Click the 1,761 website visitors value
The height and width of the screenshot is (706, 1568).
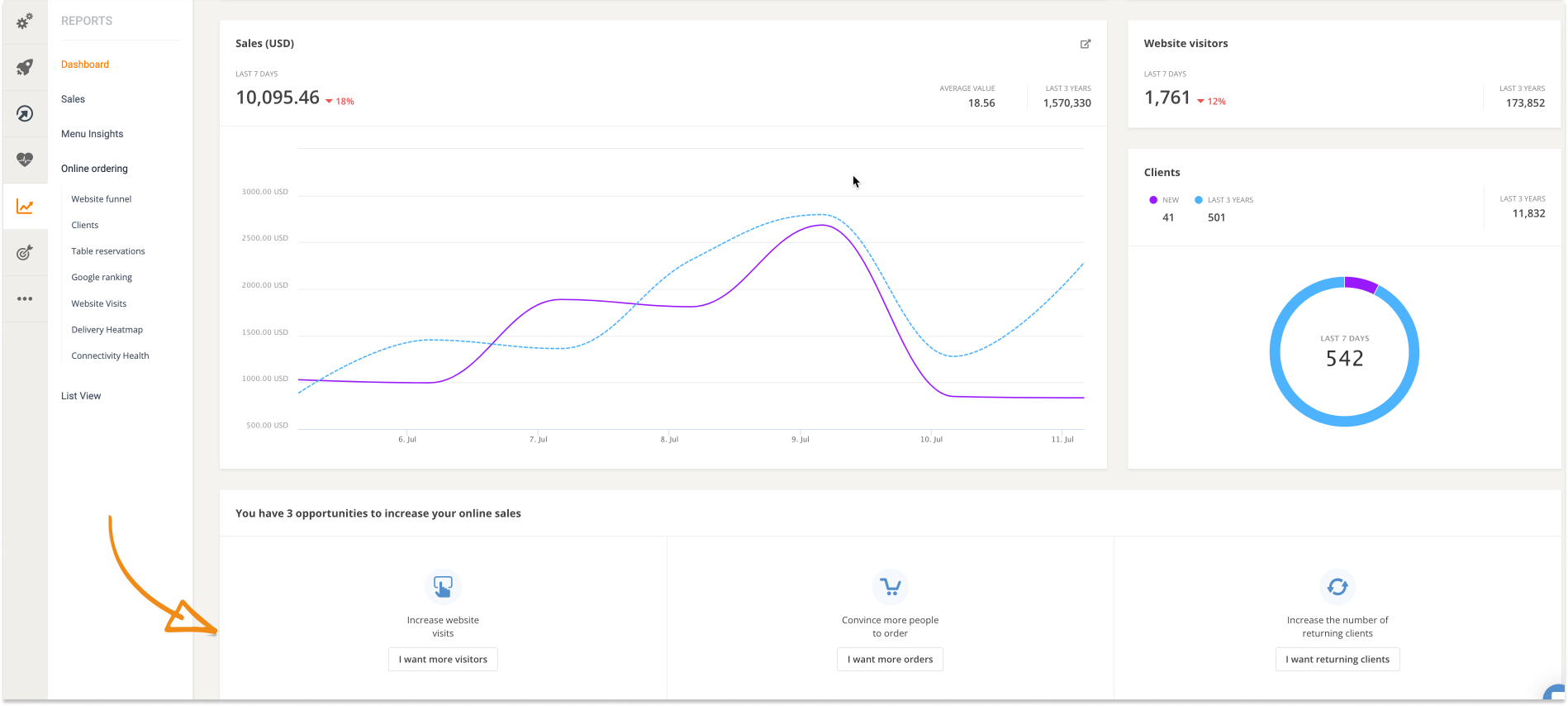click(1167, 98)
